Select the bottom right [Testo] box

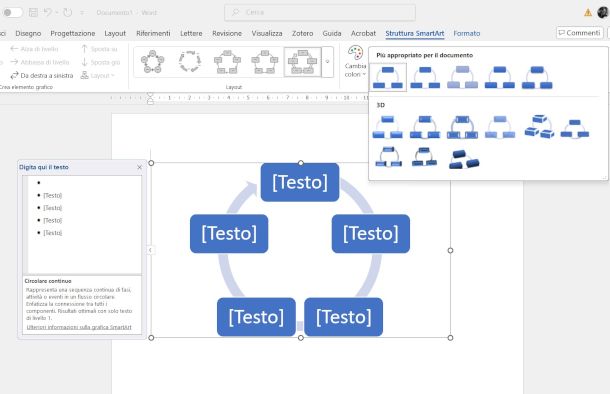coord(344,317)
